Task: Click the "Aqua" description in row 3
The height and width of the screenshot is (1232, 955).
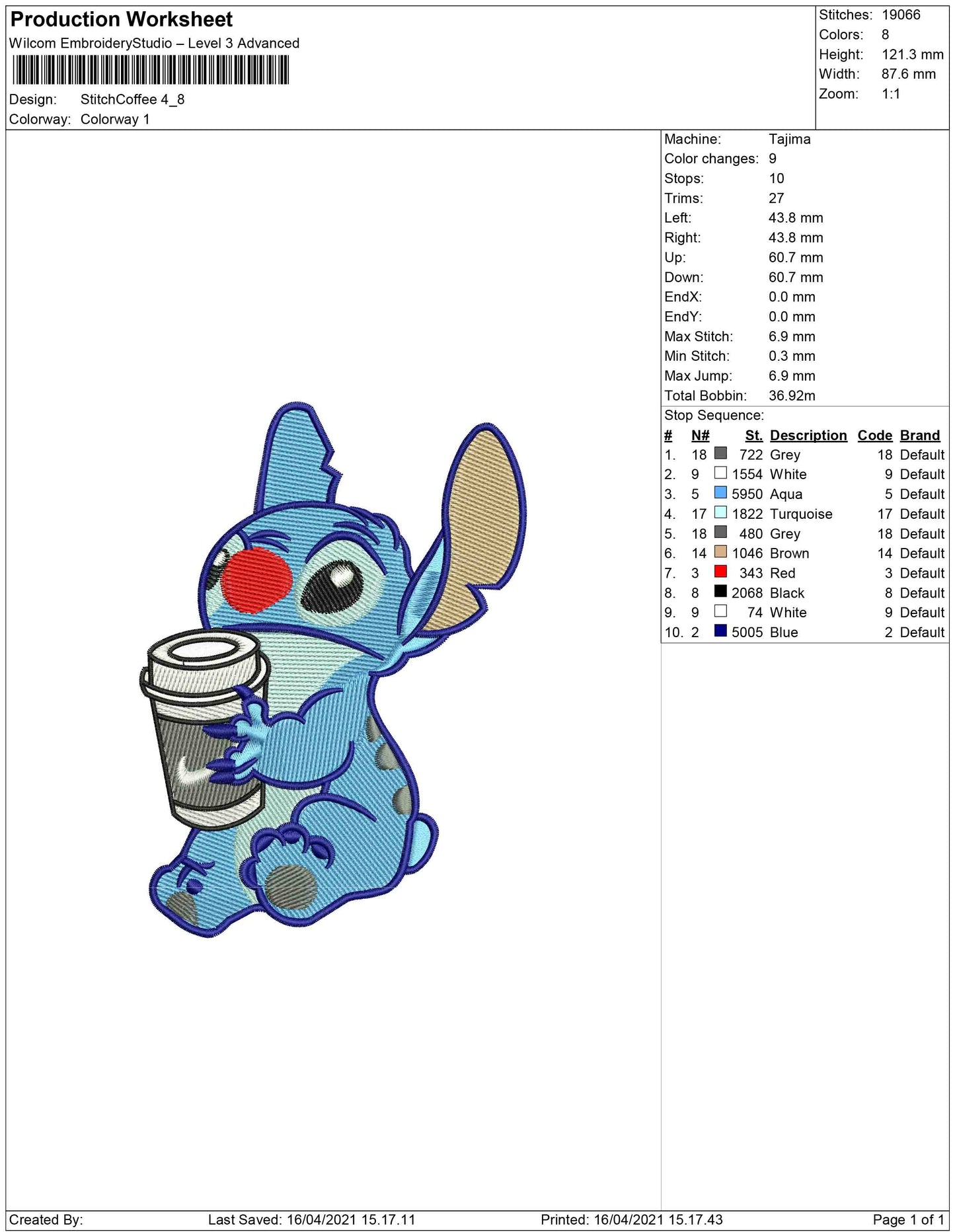Action: [x=786, y=494]
